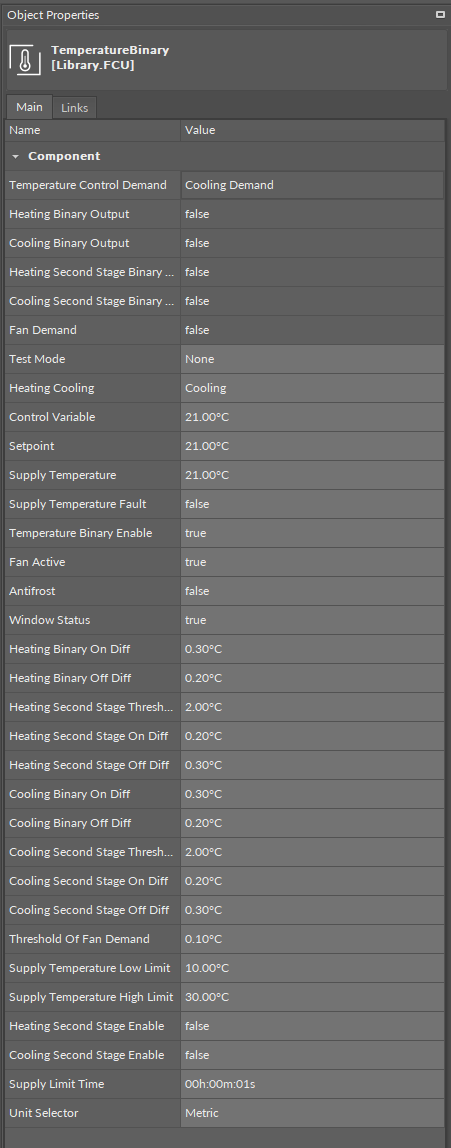451x1148 pixels.
Task: Toggle Heating Second Stage Enable value
Action: pyautogui.click(x=312, y=1026)
